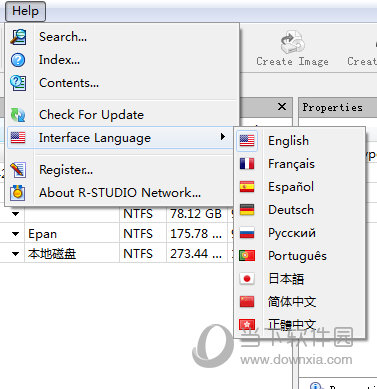Open the Help menu
This screenshot has height=389, width=377.
25,11
